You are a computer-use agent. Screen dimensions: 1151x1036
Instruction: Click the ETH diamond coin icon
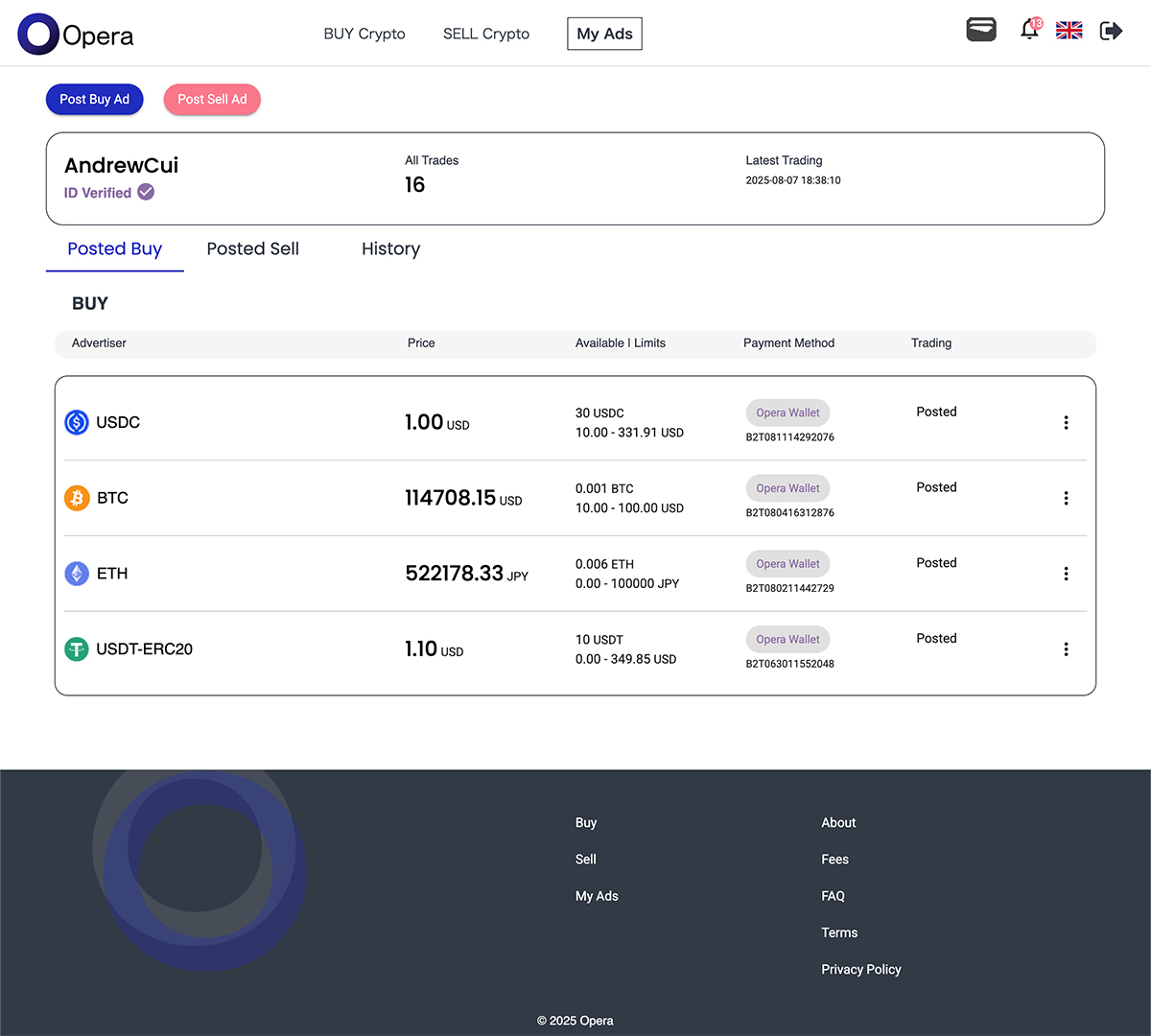[77, 574]
